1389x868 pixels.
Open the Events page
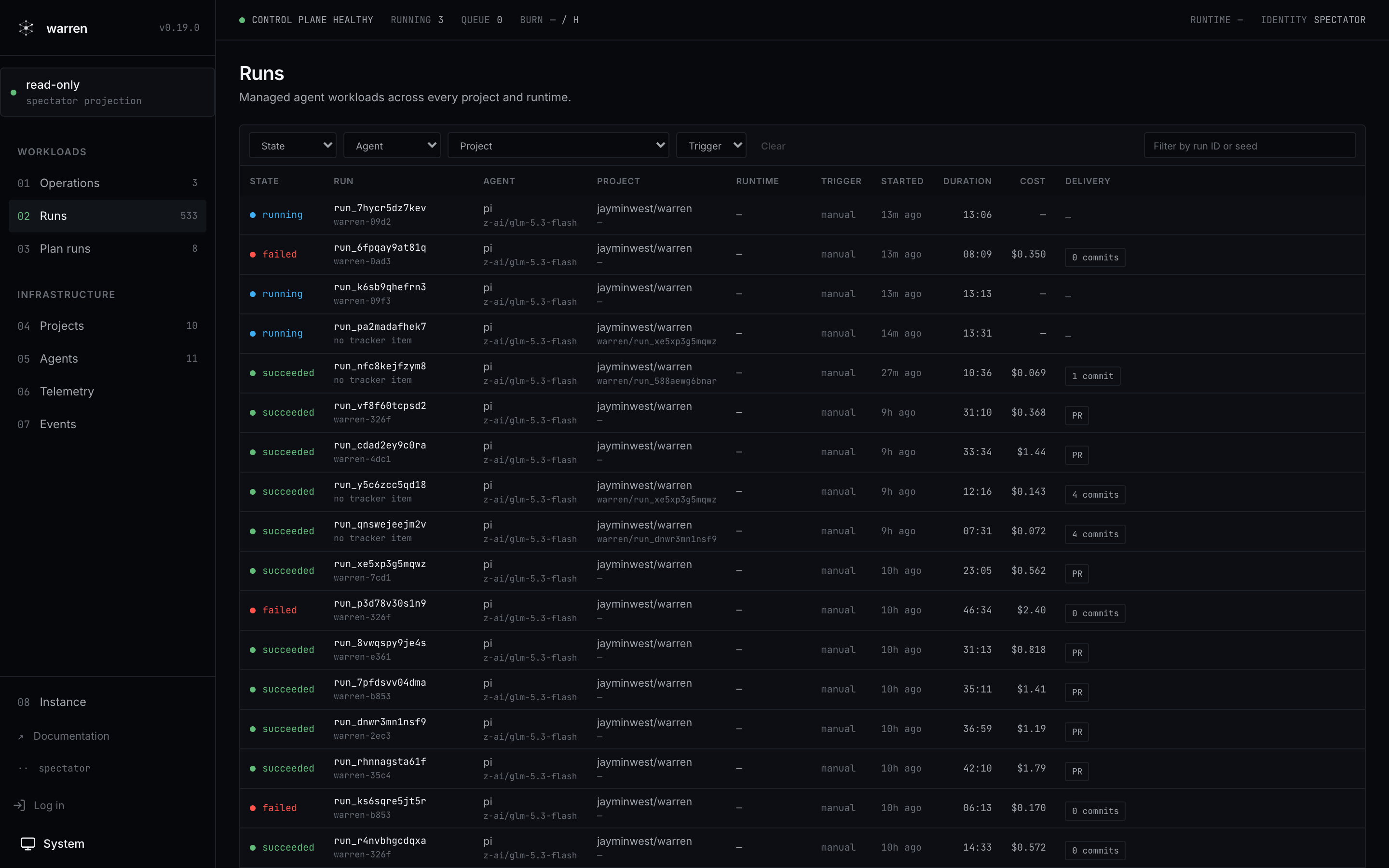pos(108,424)
